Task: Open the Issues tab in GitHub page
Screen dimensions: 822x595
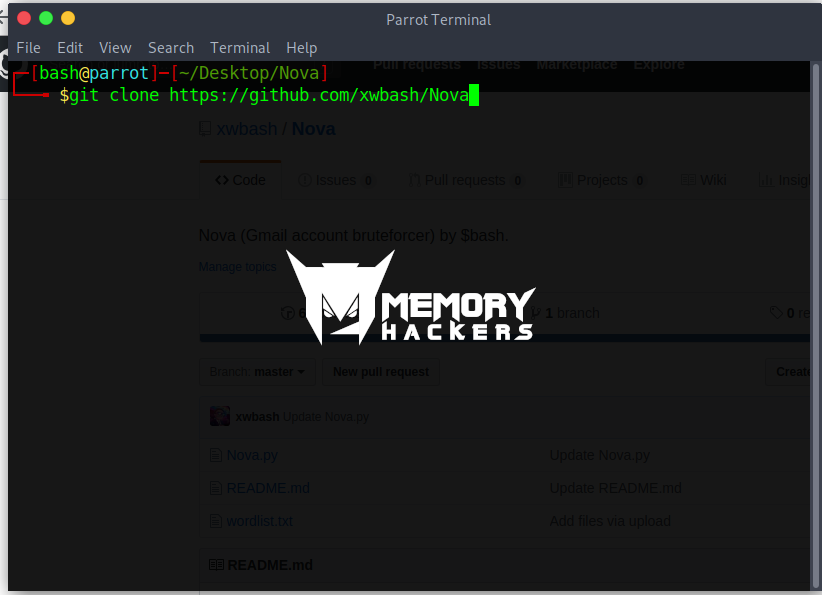Action: (x=336, y=180)
